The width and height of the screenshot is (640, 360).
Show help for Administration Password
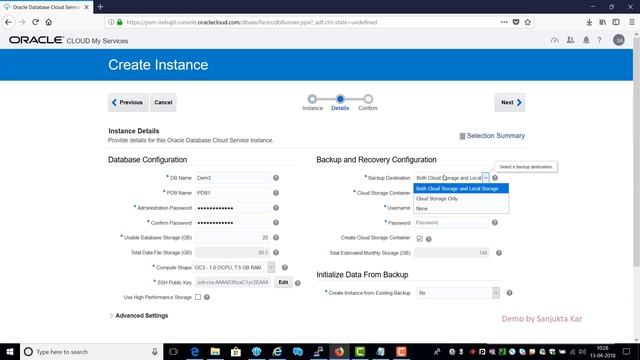coord(276,208)
